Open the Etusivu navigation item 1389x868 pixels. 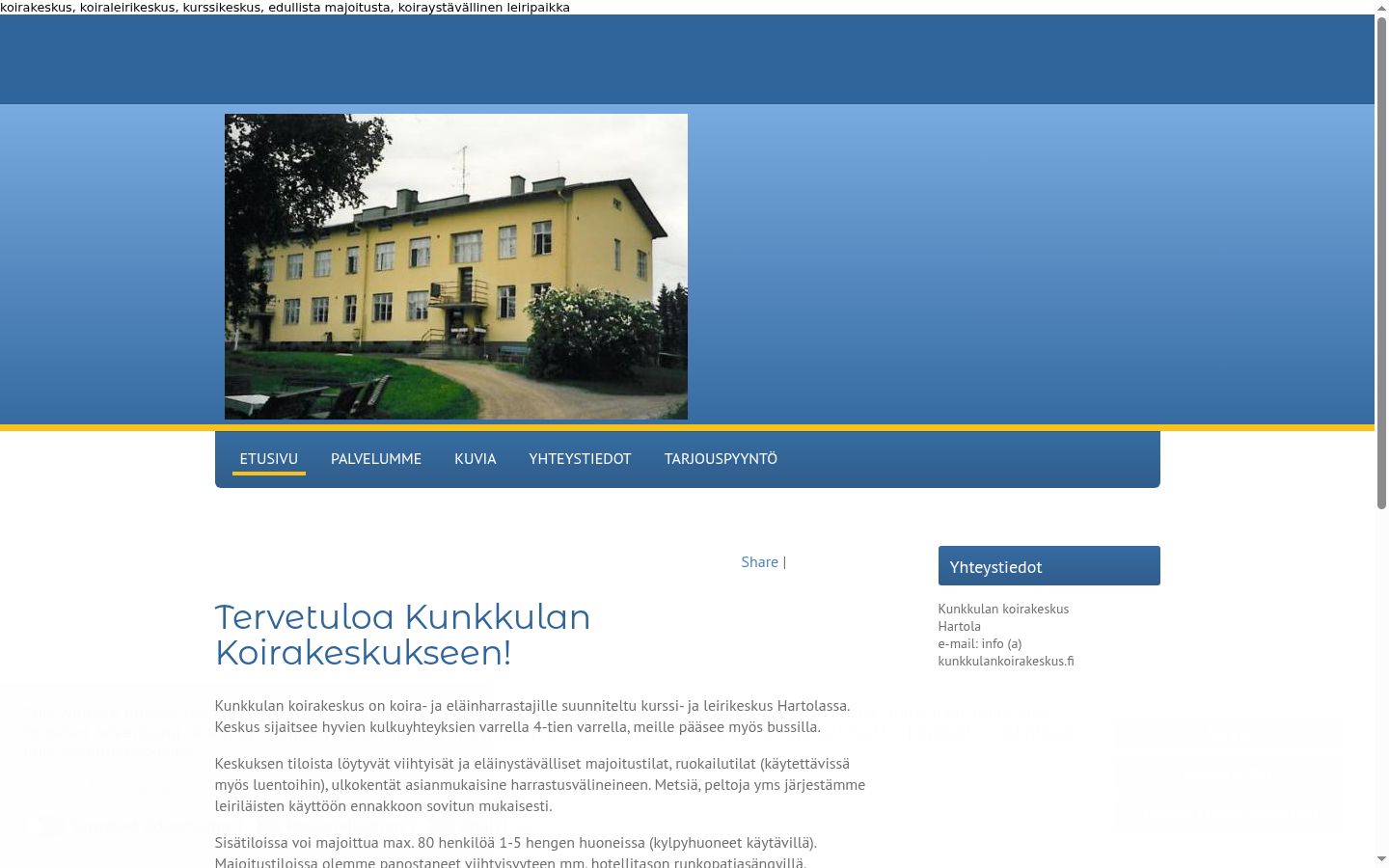[268, 459]
